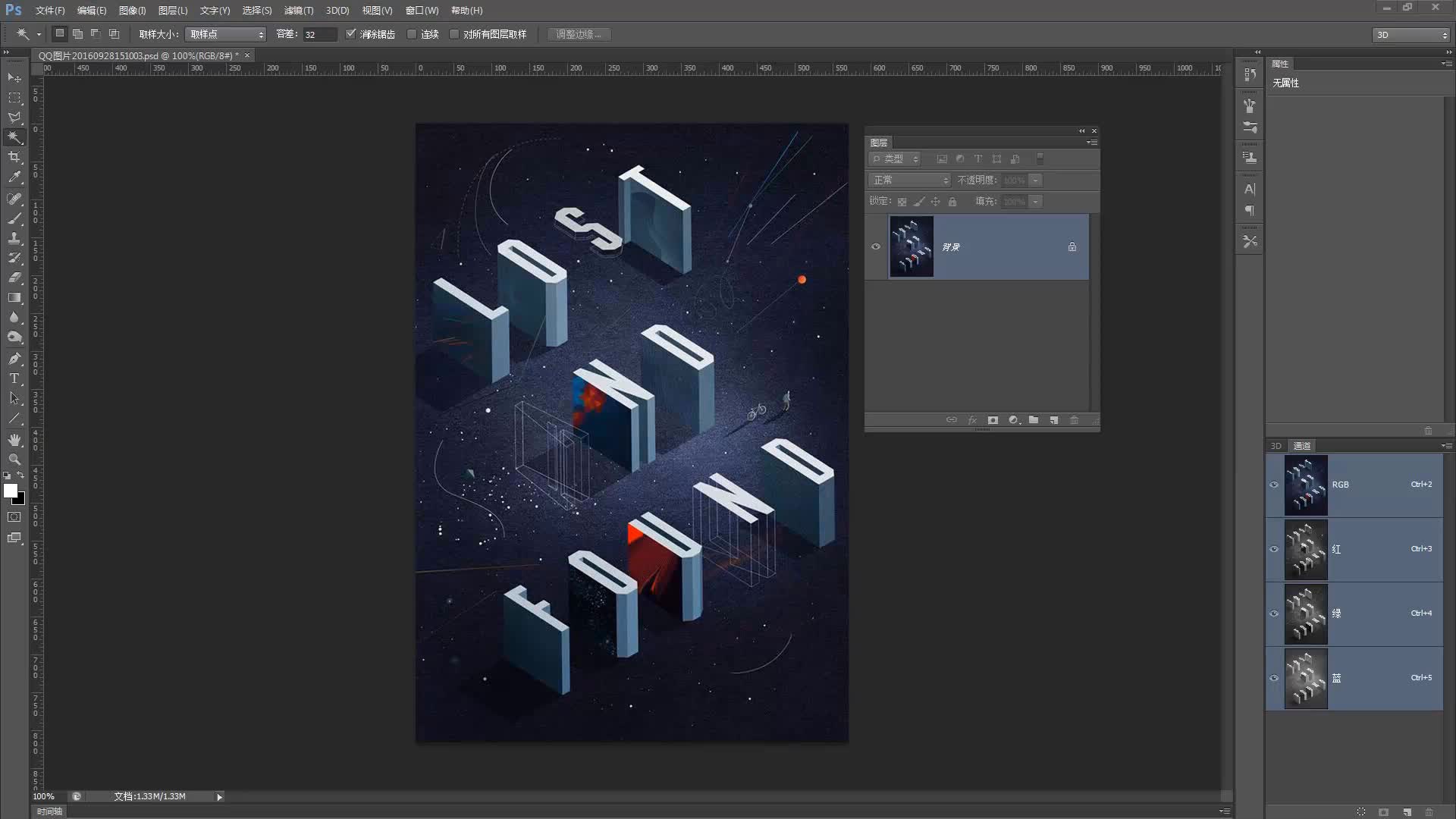Select the Type tool
1456x819 pixels.
pyautogui.click(x=15, y=378)
